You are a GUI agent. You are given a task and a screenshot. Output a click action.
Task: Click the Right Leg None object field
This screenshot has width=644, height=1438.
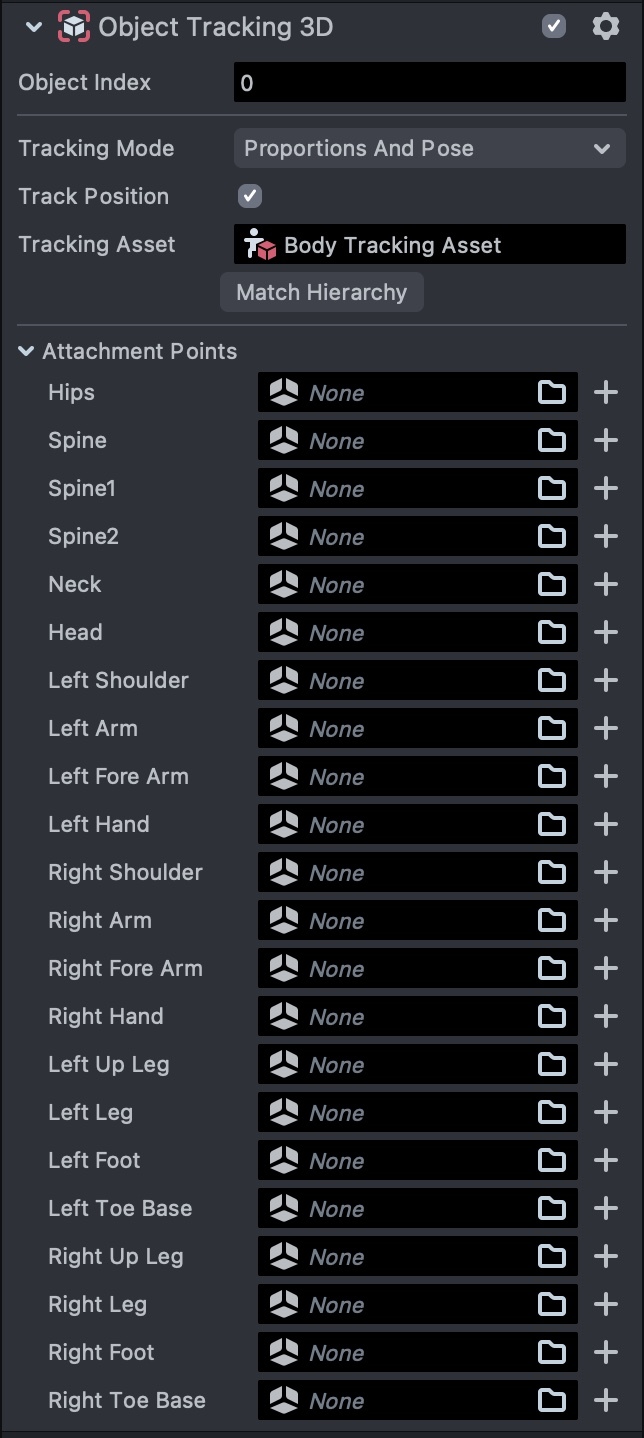point(400,1305)
